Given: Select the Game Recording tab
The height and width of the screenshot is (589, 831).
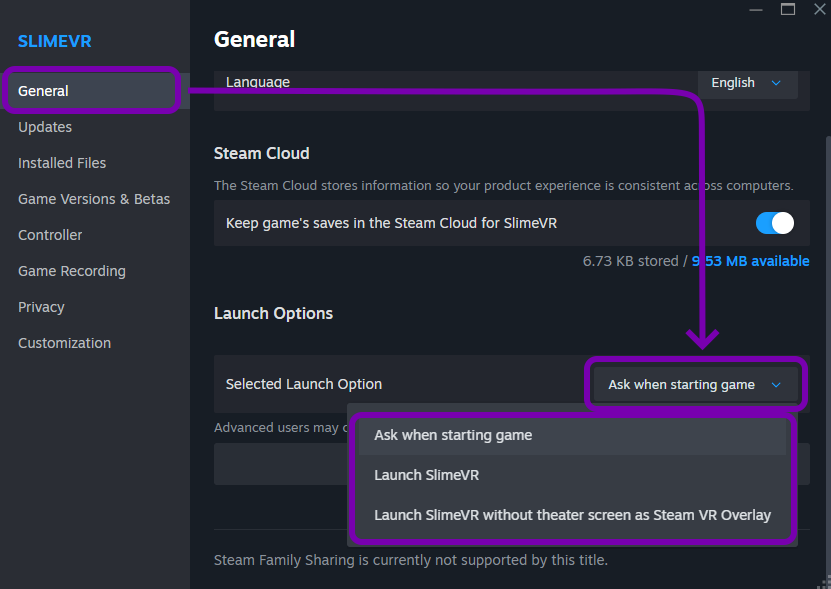Looking at the screenshot, I should click(x=72, y=271).
